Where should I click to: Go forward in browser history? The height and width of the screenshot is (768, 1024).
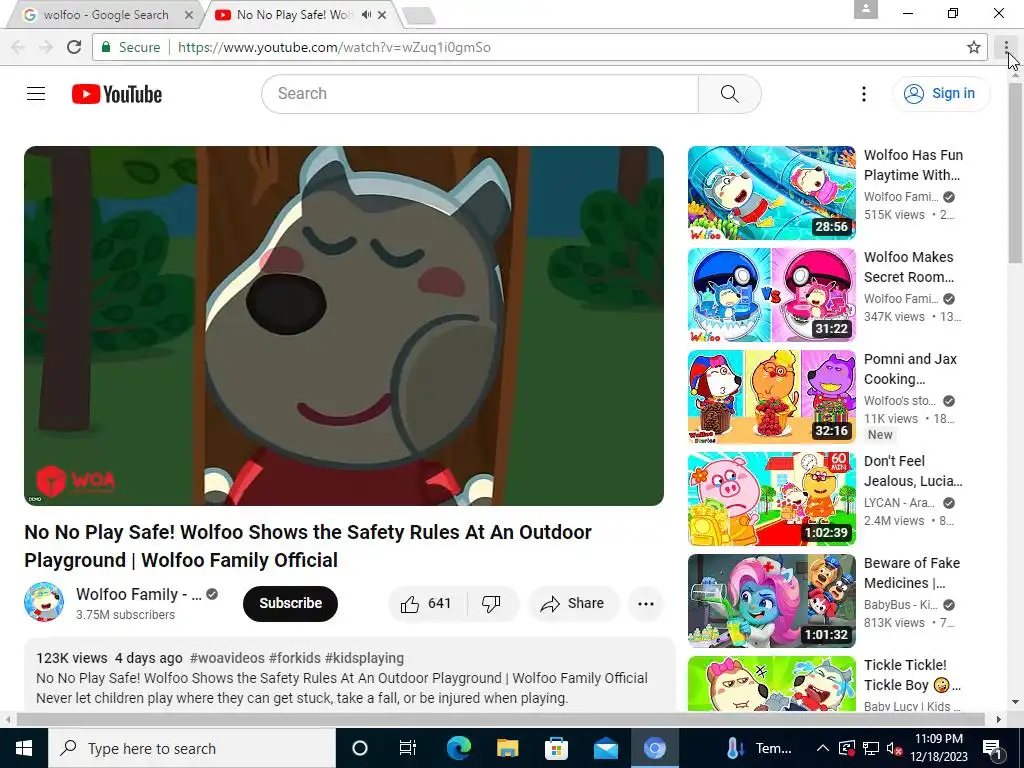point(46,47)
